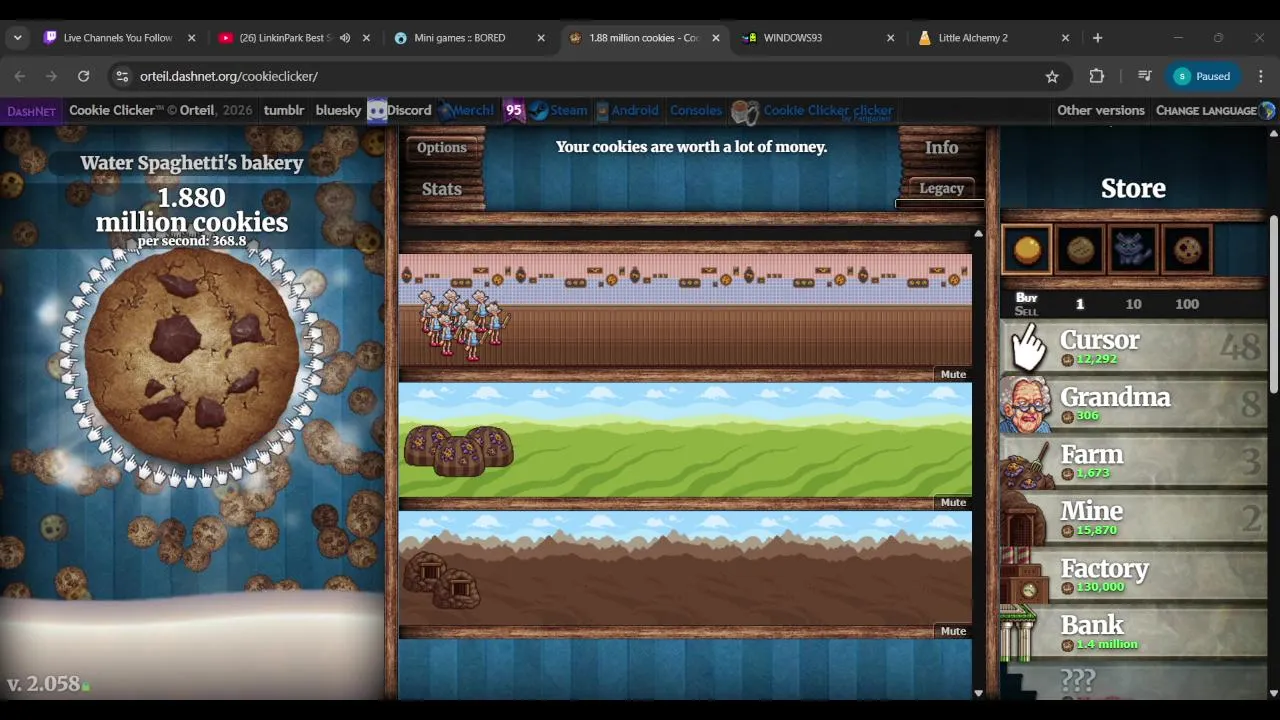Click store scrollbar down arrow
Screen dimensions: 1280x720
1273,692
